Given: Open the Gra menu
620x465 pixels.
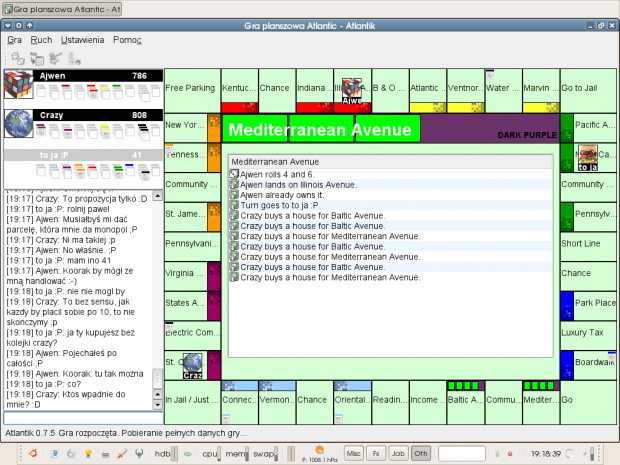Looking at the screenshot, I should click(x=14, y=40).
